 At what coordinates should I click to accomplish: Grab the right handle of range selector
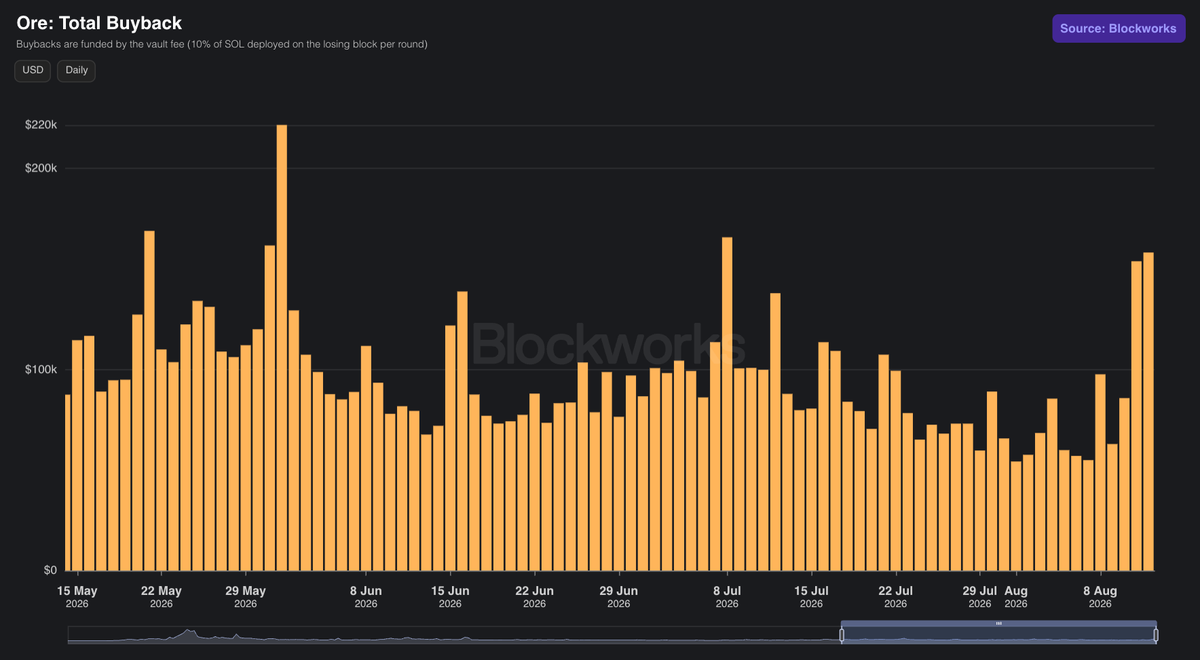(x=1156, y=634)
